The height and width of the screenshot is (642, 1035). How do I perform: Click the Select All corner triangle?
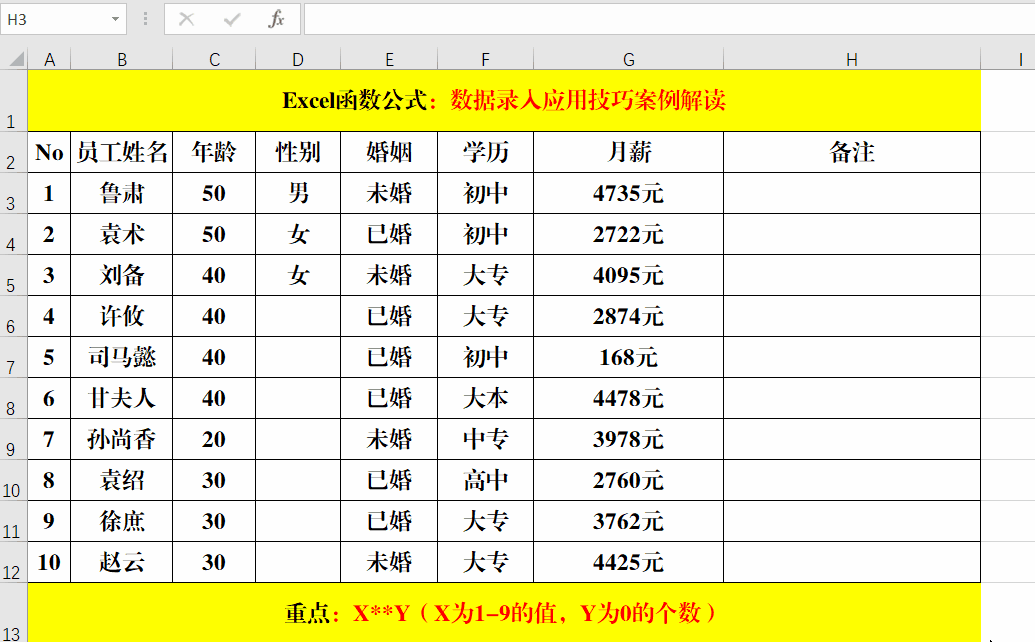click(17, 59)
